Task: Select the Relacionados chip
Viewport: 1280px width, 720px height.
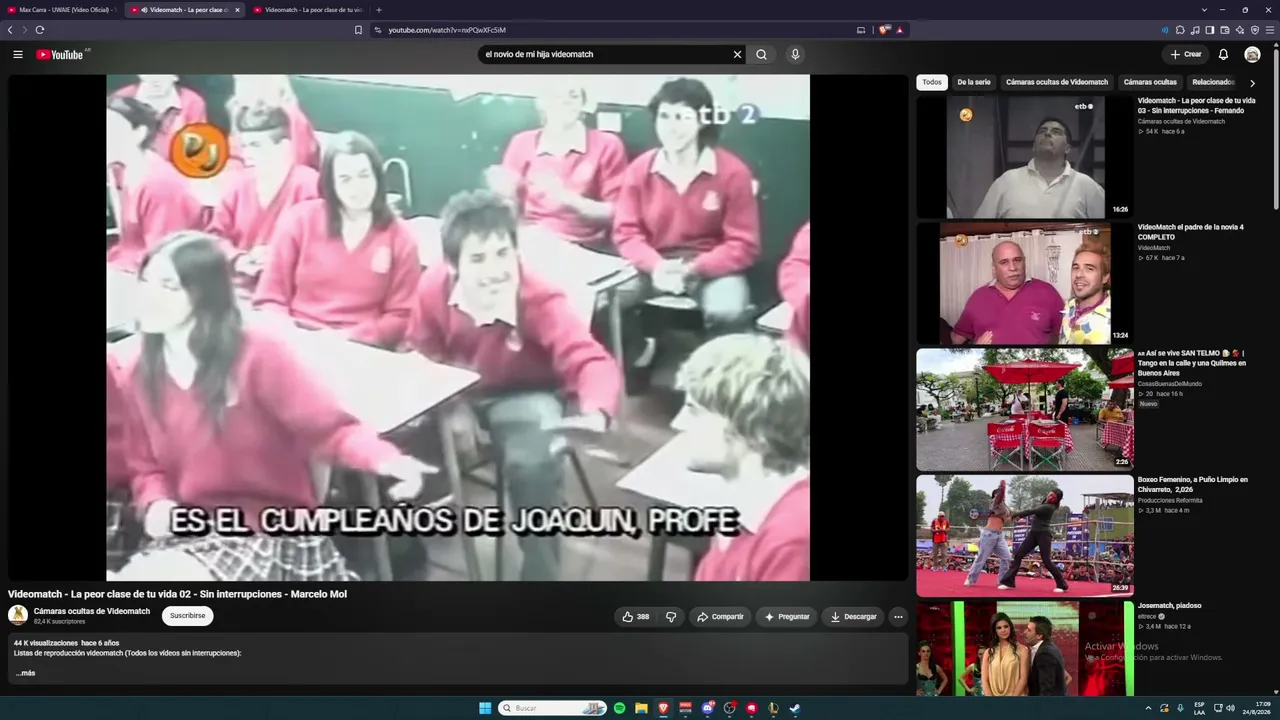Action: [1213, 82]
